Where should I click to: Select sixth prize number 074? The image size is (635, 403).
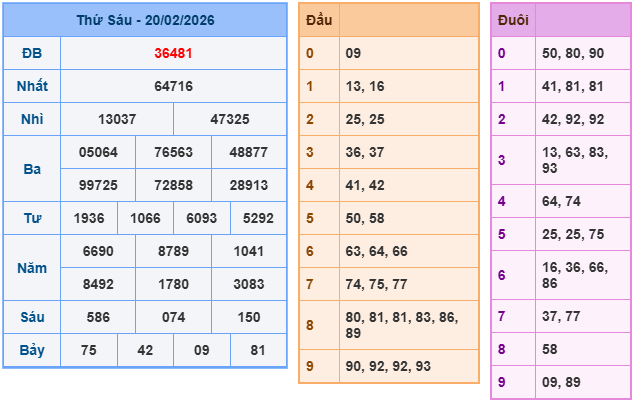coord(174,317)
